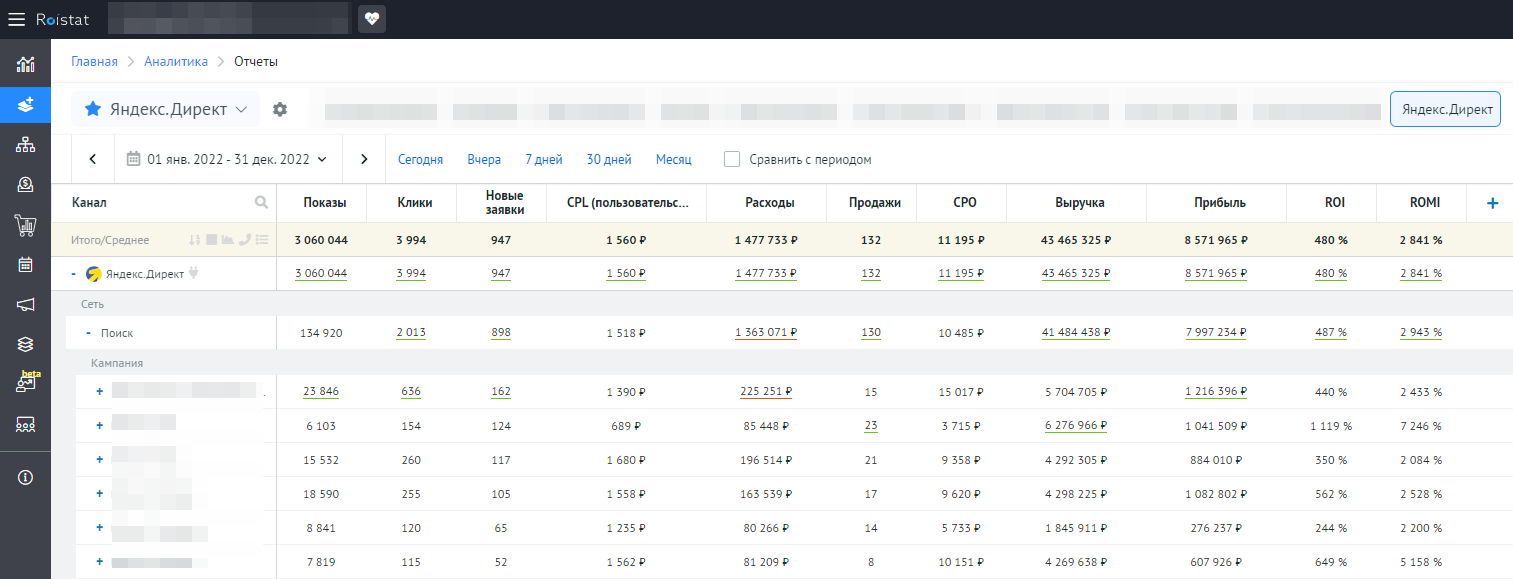Click the phone icon in Итого/Среднее row
1513x579 pixels.
click(244, 240)
